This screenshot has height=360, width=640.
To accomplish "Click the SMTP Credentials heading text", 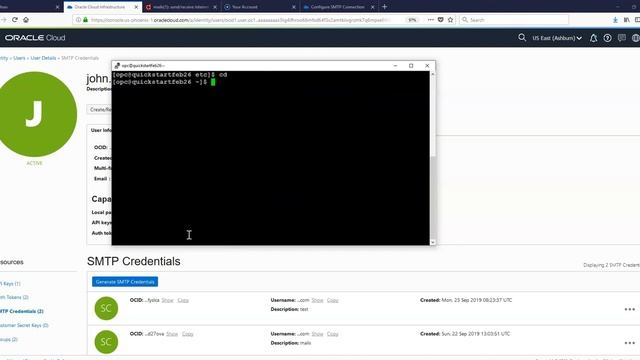I will pyautogui.click(x=133, y=261).
